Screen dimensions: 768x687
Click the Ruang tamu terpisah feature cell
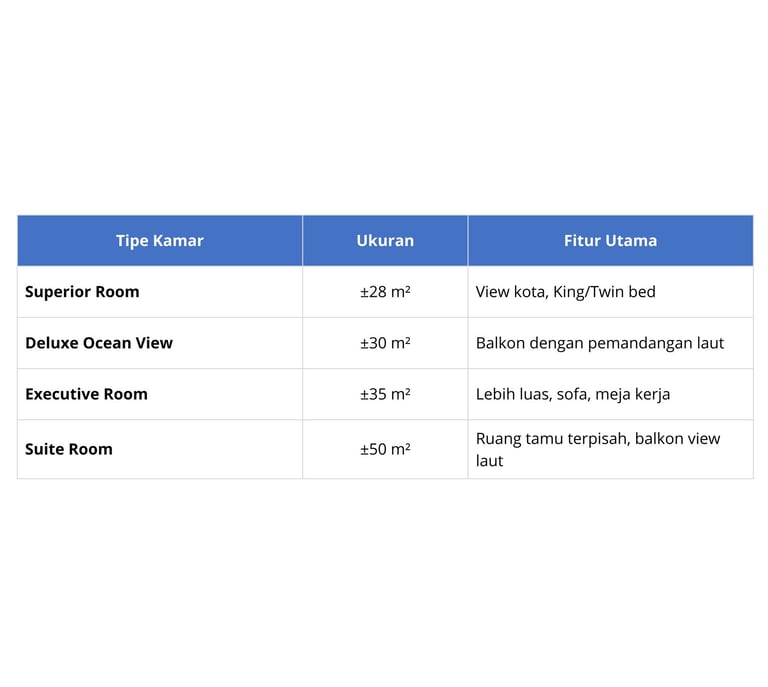(x=610, y=449)
